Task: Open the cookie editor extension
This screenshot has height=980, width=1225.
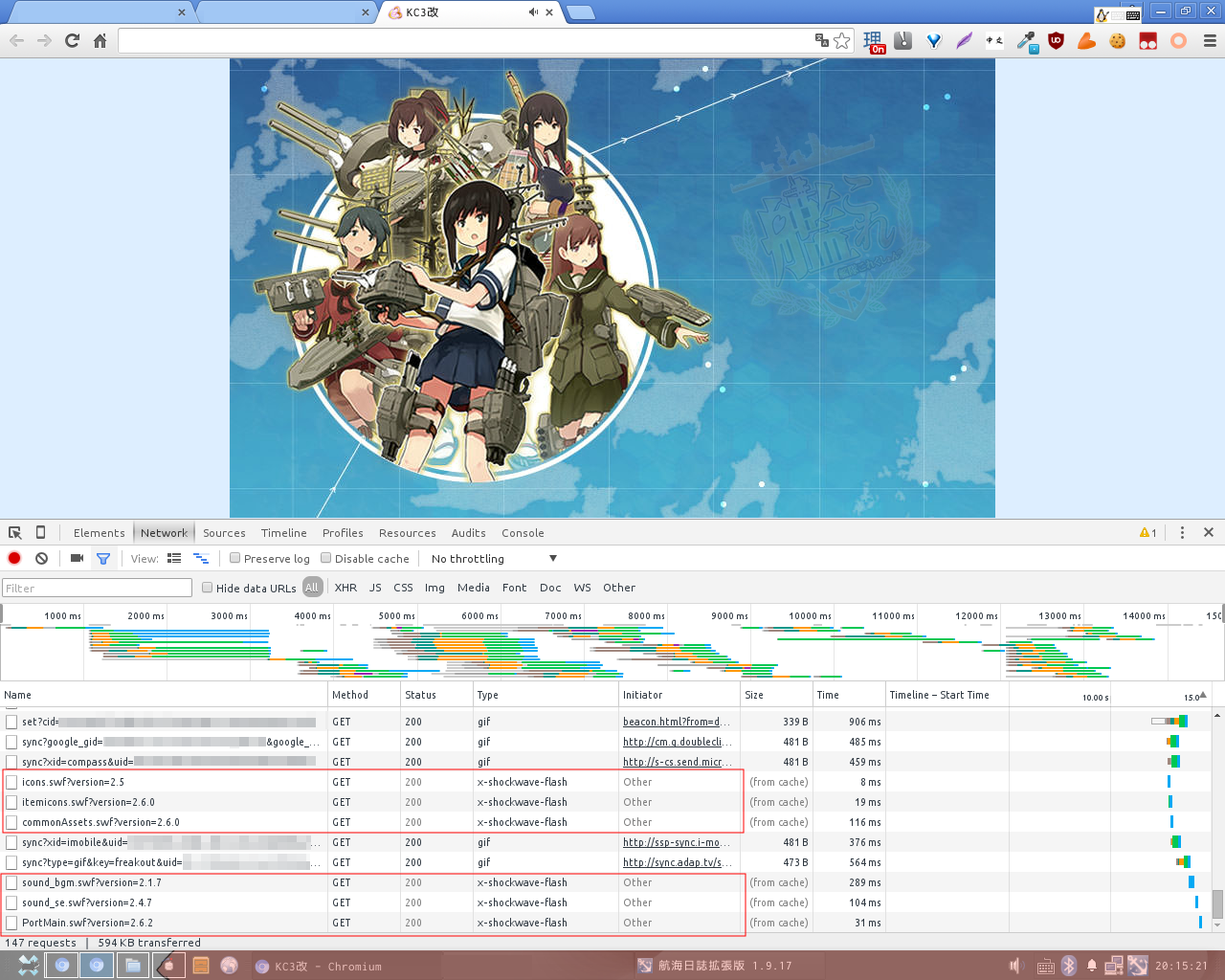Action: [1117, 40]
